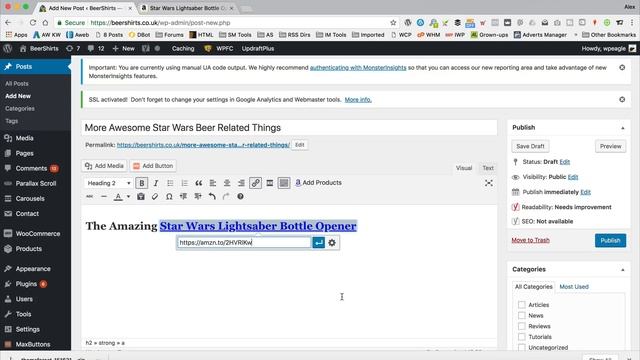Check the Reviews category
This screenshot has height=360, width=640.
(x=522, y=326)
